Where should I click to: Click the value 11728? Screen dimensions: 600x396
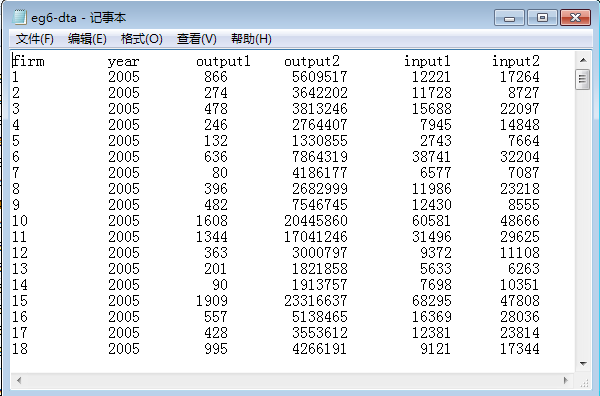431,93
